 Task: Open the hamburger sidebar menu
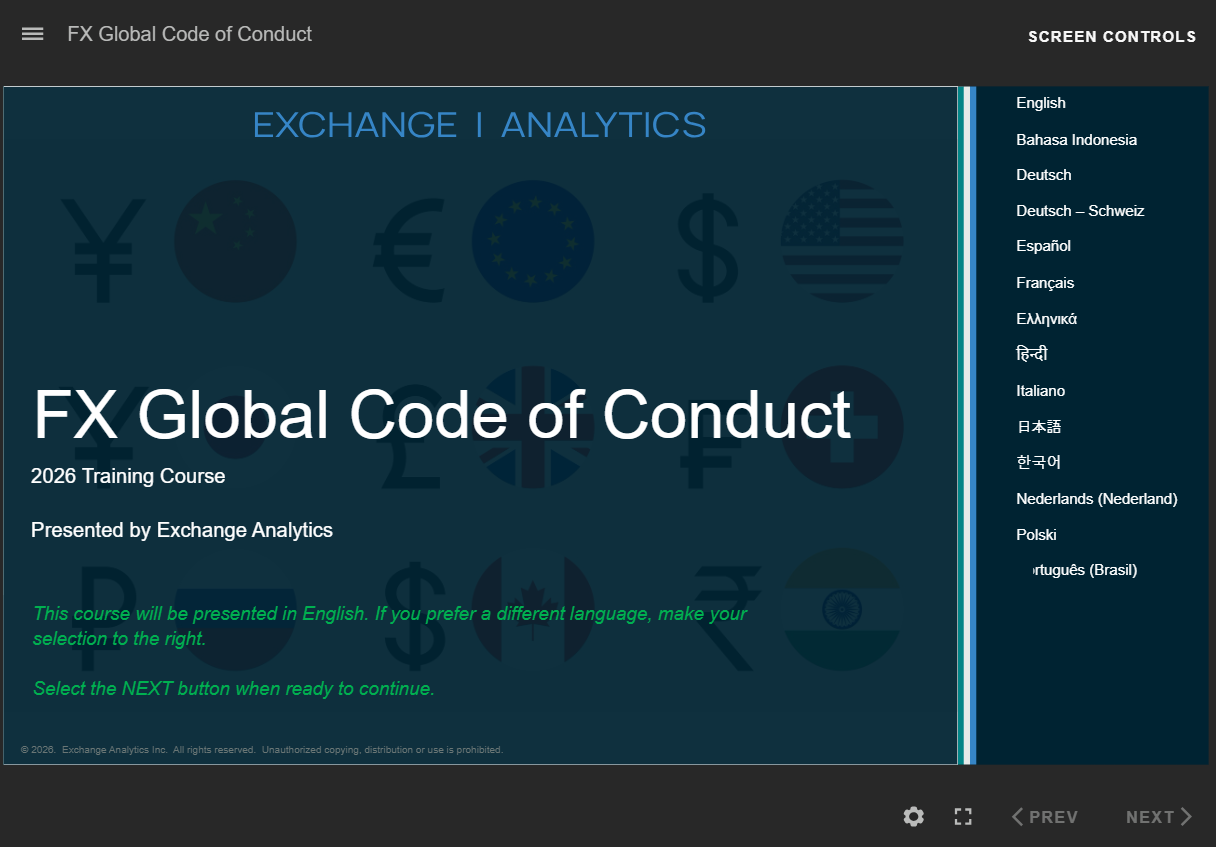click(32, 34)
